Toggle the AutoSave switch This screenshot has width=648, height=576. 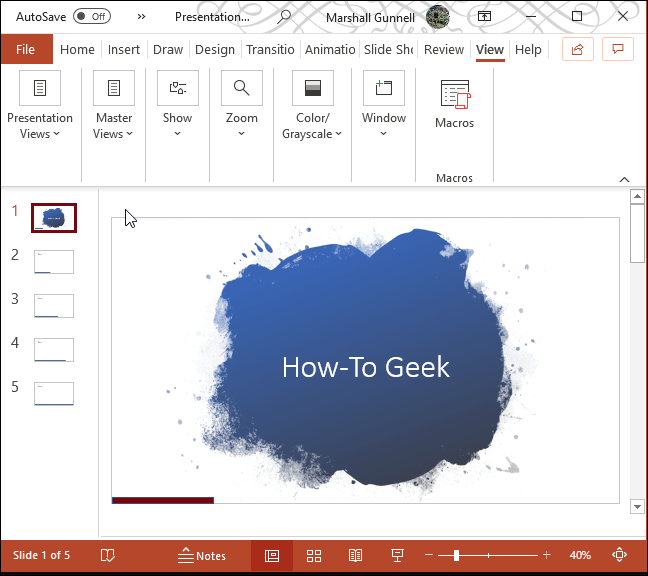tap(92, 16)
